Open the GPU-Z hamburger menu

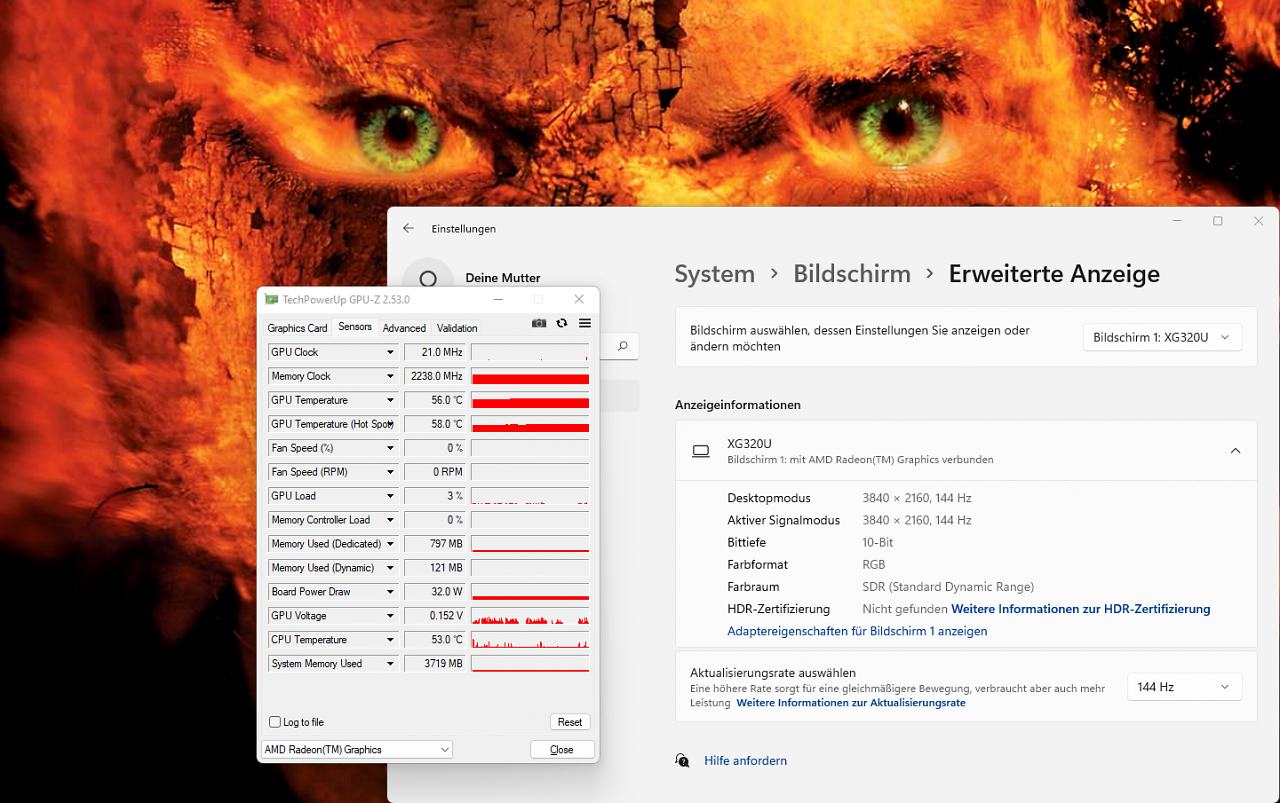[585, 323]
